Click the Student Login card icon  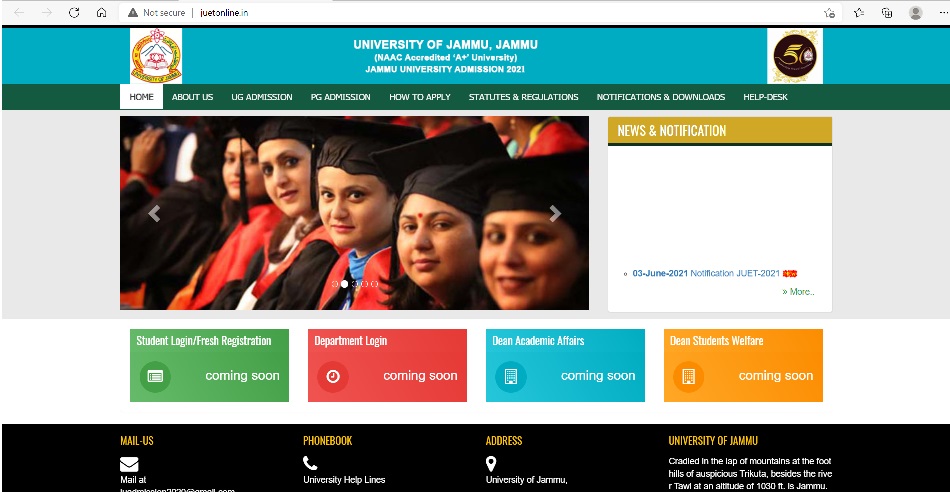click(155, 376)
